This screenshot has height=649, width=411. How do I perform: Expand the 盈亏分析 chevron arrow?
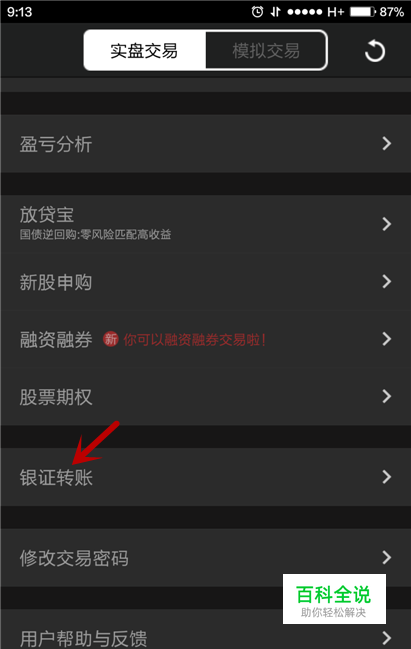[387, 143]
